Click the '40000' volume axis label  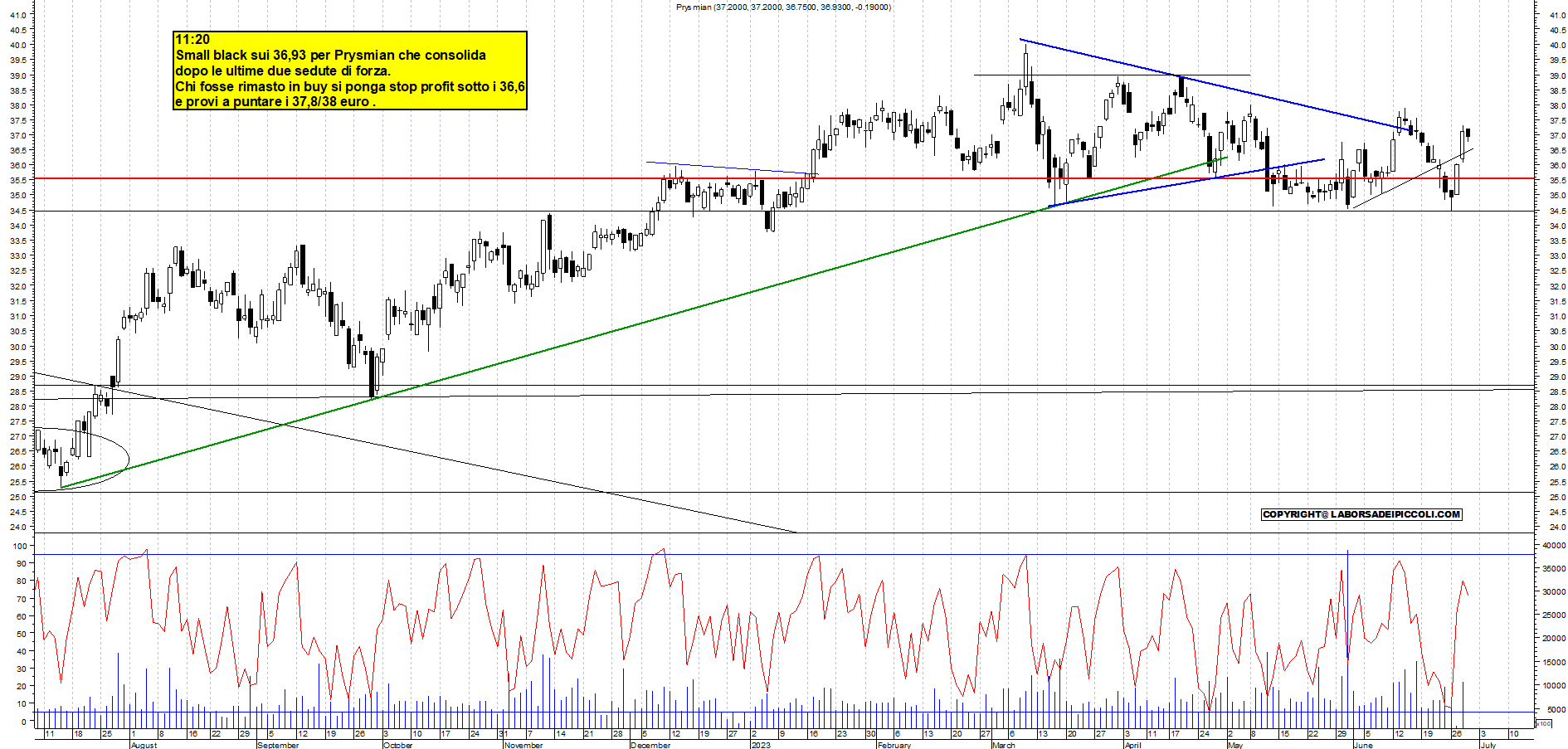[x=1553, y=545]
